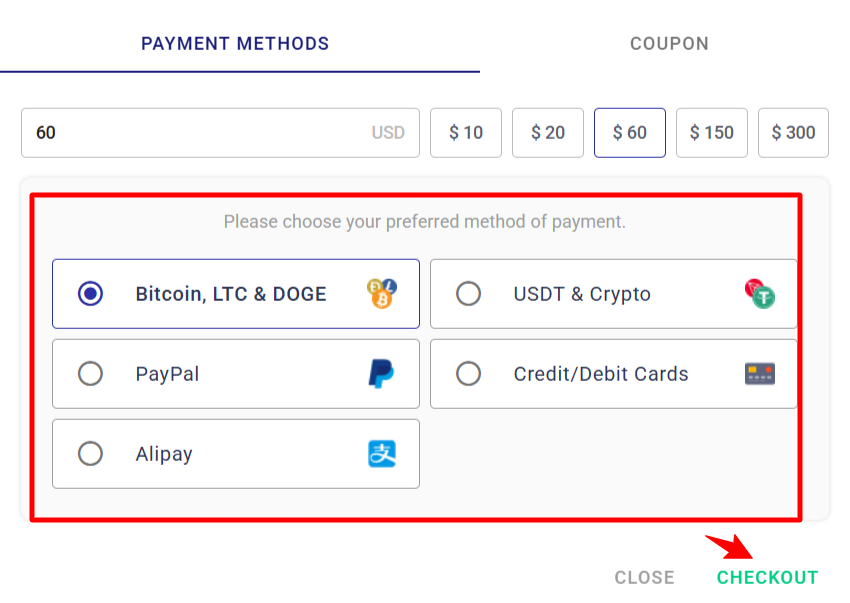850x603 pixels.
Task: Choose the $ 300 preset amount
Action: tap(793, 133)
